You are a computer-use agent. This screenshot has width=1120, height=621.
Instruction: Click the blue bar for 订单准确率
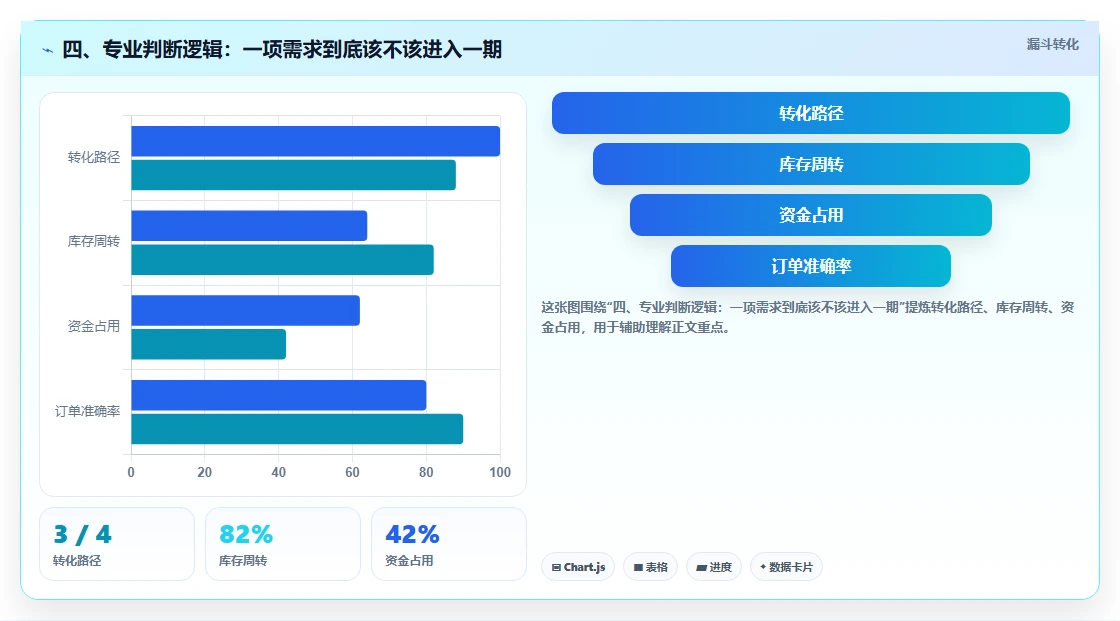(279, 395)
